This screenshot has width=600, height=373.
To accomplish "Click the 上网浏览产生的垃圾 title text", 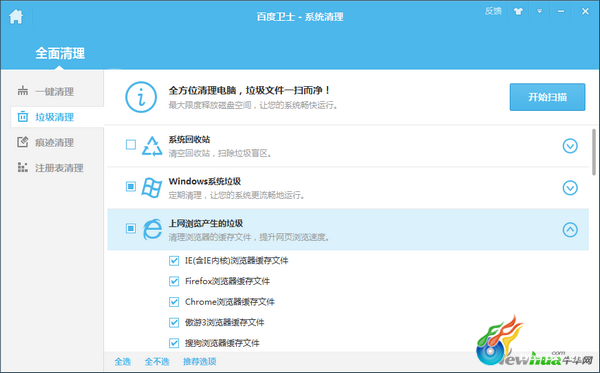I will 206,223.
